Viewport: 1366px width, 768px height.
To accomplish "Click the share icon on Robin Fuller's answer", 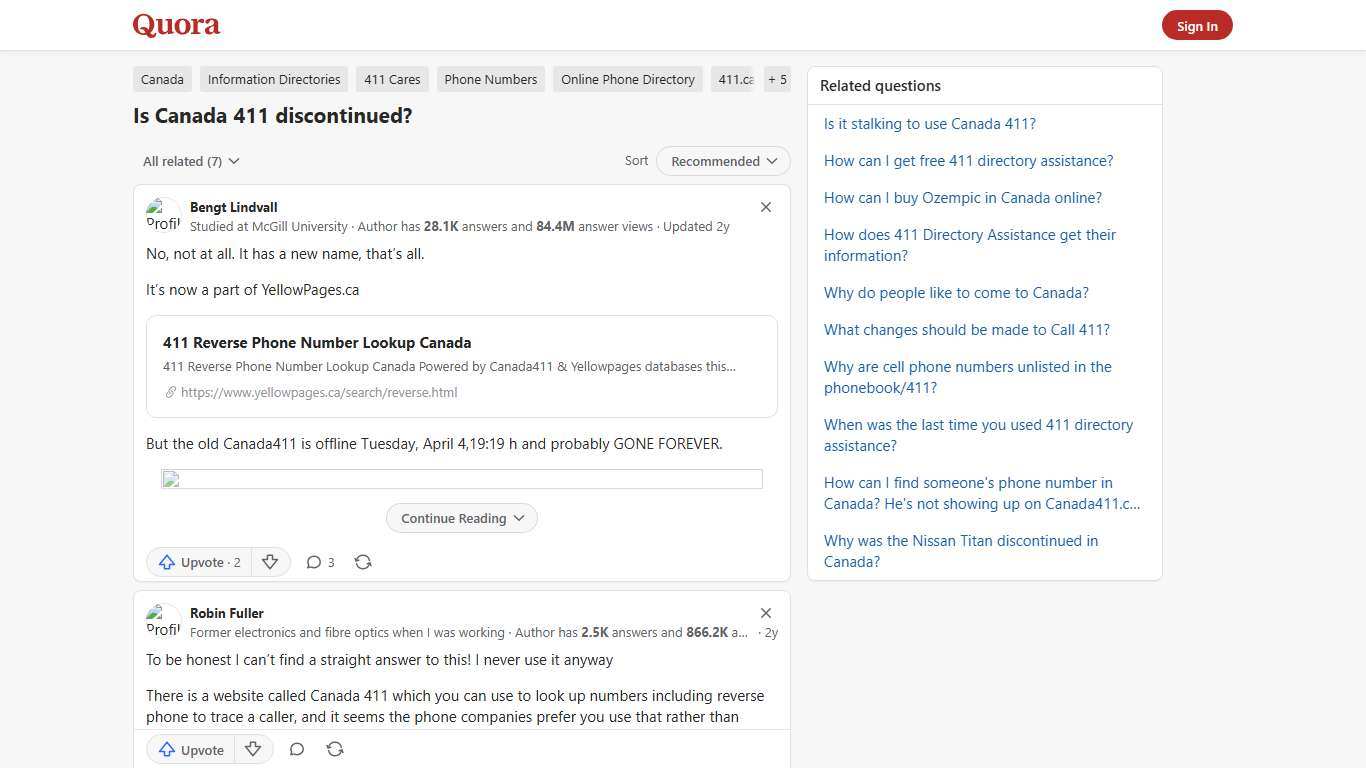I will coord(335,749).
